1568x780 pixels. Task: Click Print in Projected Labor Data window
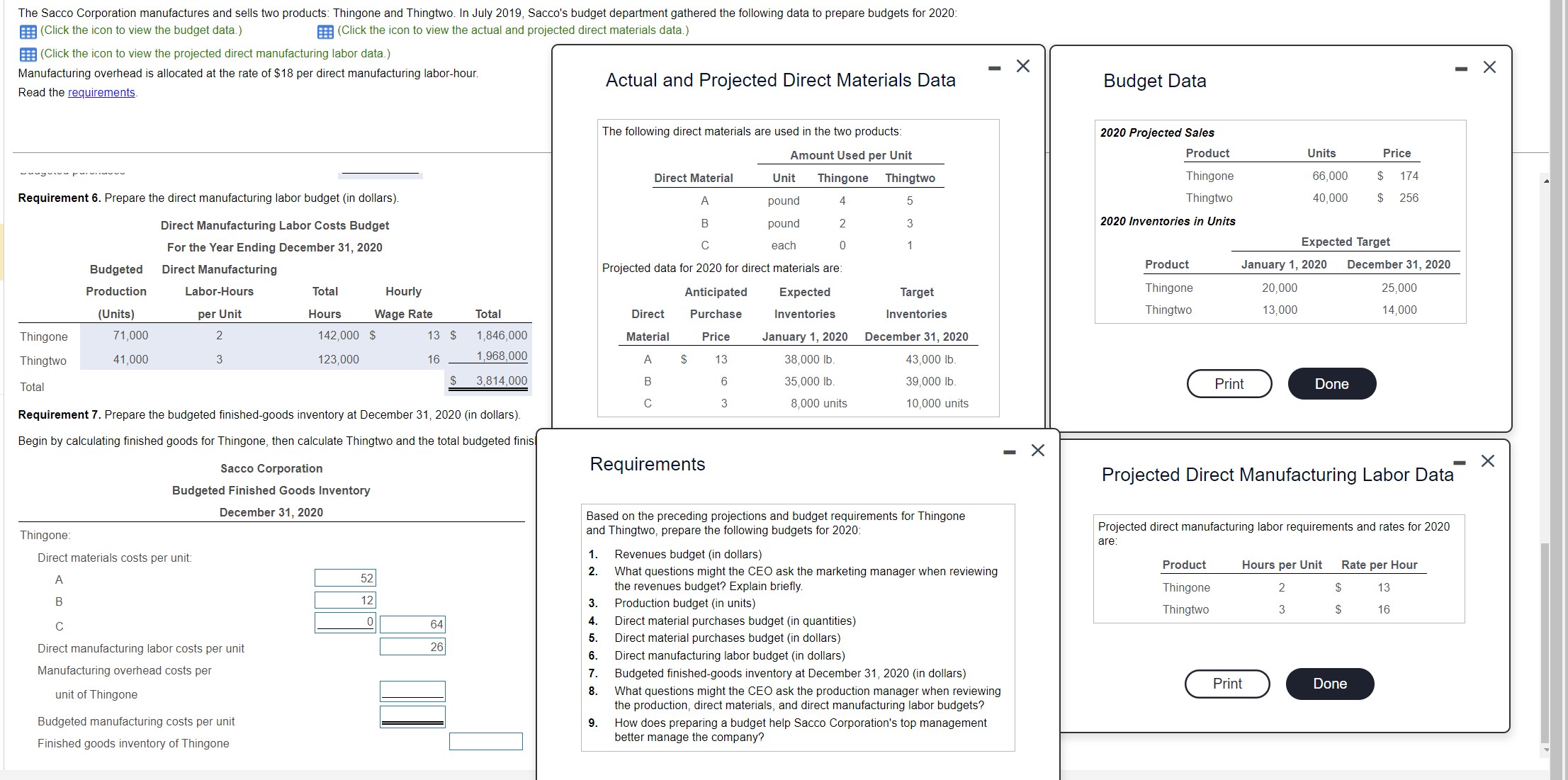pos(1227,684)
